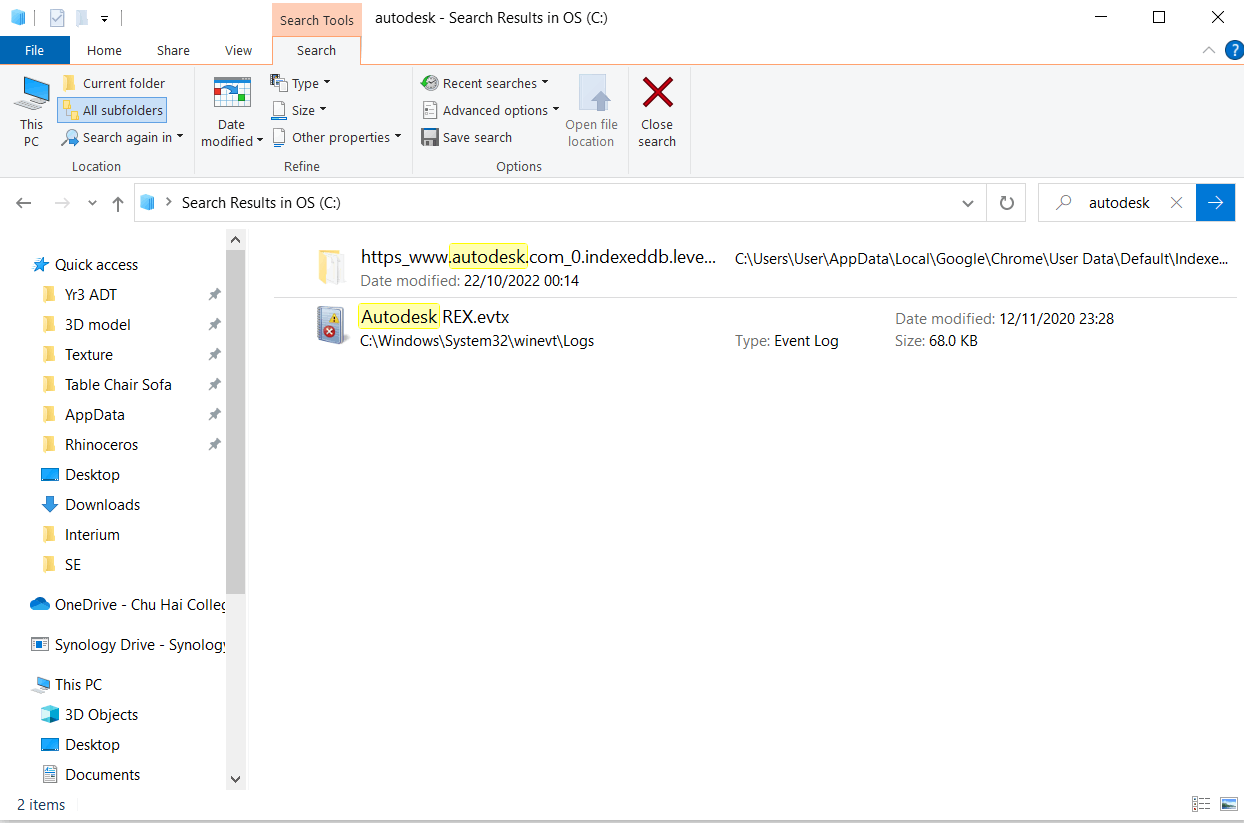This screenshot has height=823, width=1244.
Task: Click the refresh button
Action: (x=1007, y=203)
